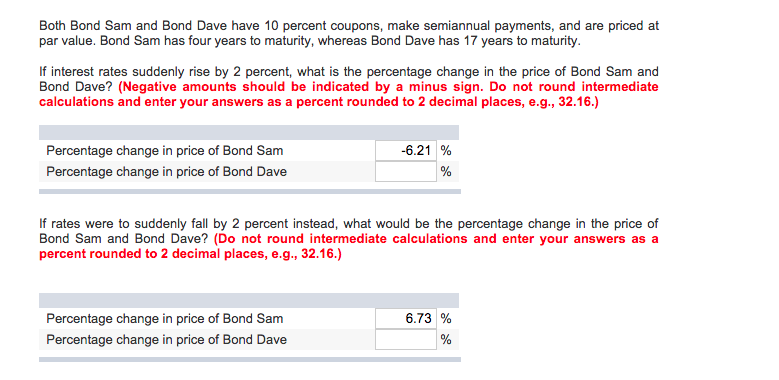Click red note starting '(Do not round intermediate'
Screen dimensions: 779x380
pos(349,246)
